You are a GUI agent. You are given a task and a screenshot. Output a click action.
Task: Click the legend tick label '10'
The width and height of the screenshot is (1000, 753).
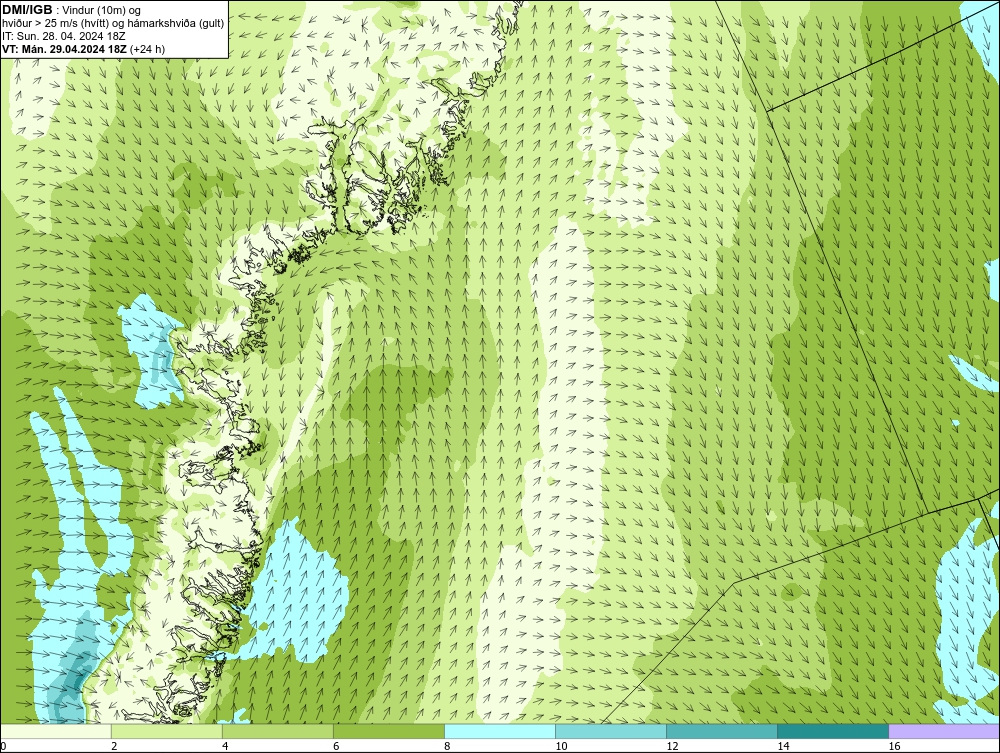pos(561,746)
